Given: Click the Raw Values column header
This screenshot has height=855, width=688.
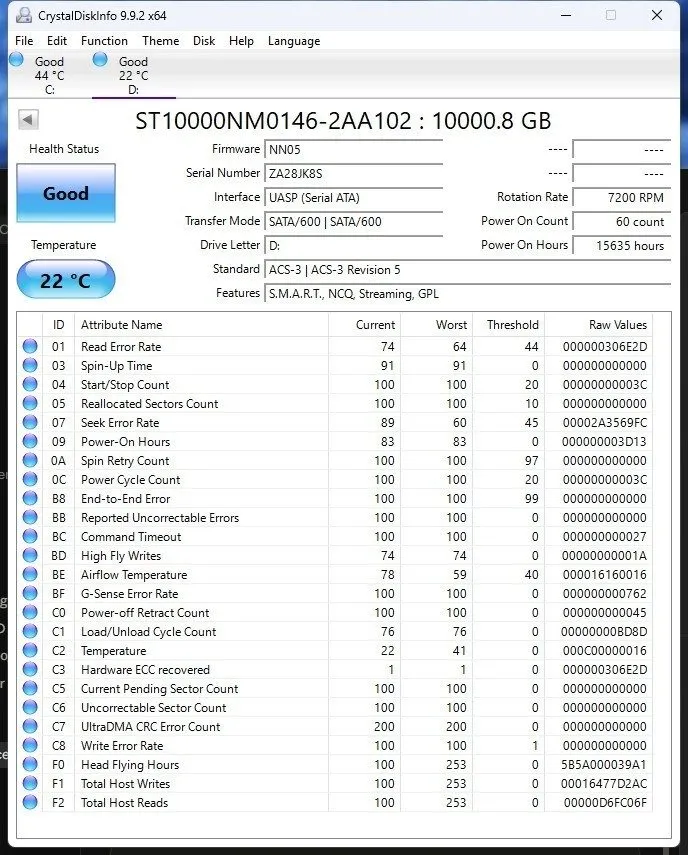Looking at the screenshot, I should click(x=599, y=325).
